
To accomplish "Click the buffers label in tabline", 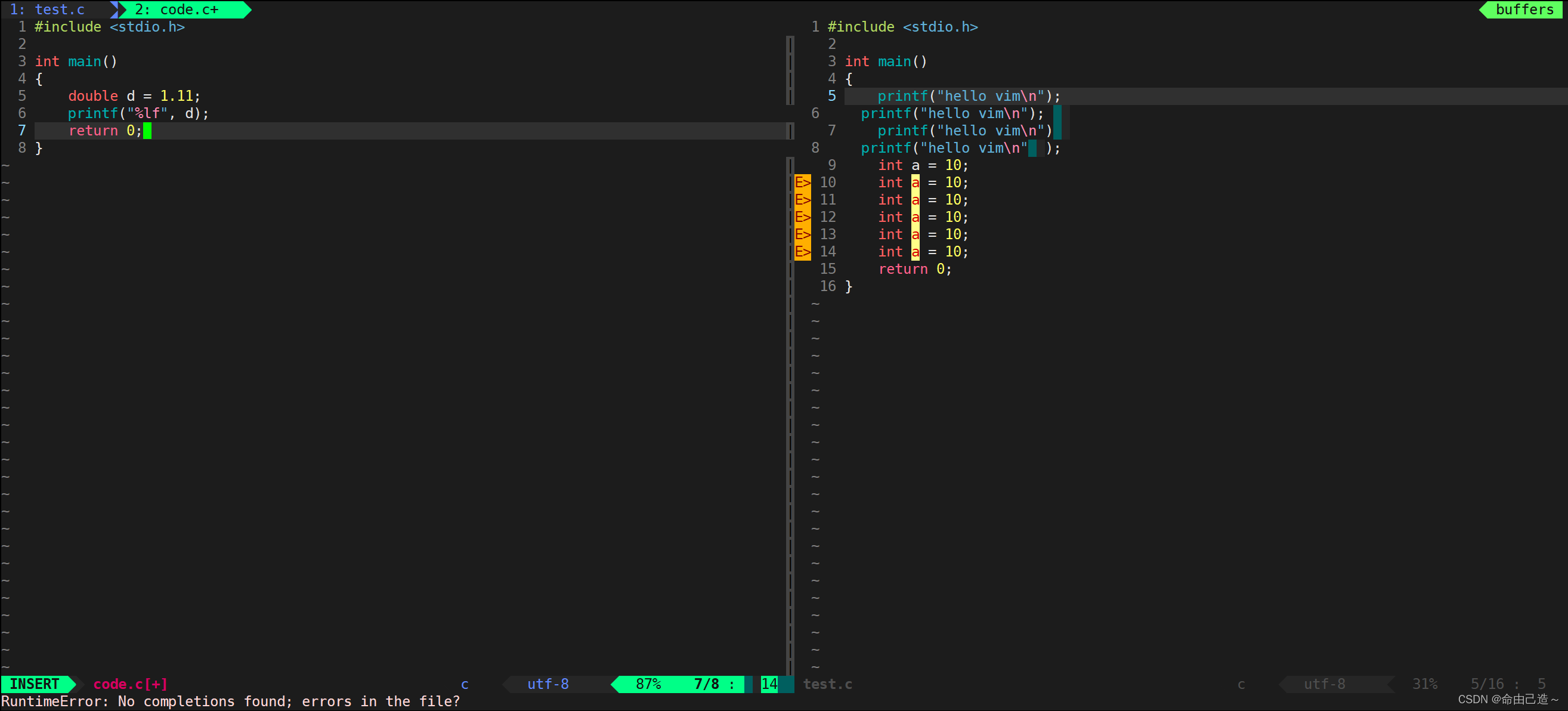I will [1524, 10].
